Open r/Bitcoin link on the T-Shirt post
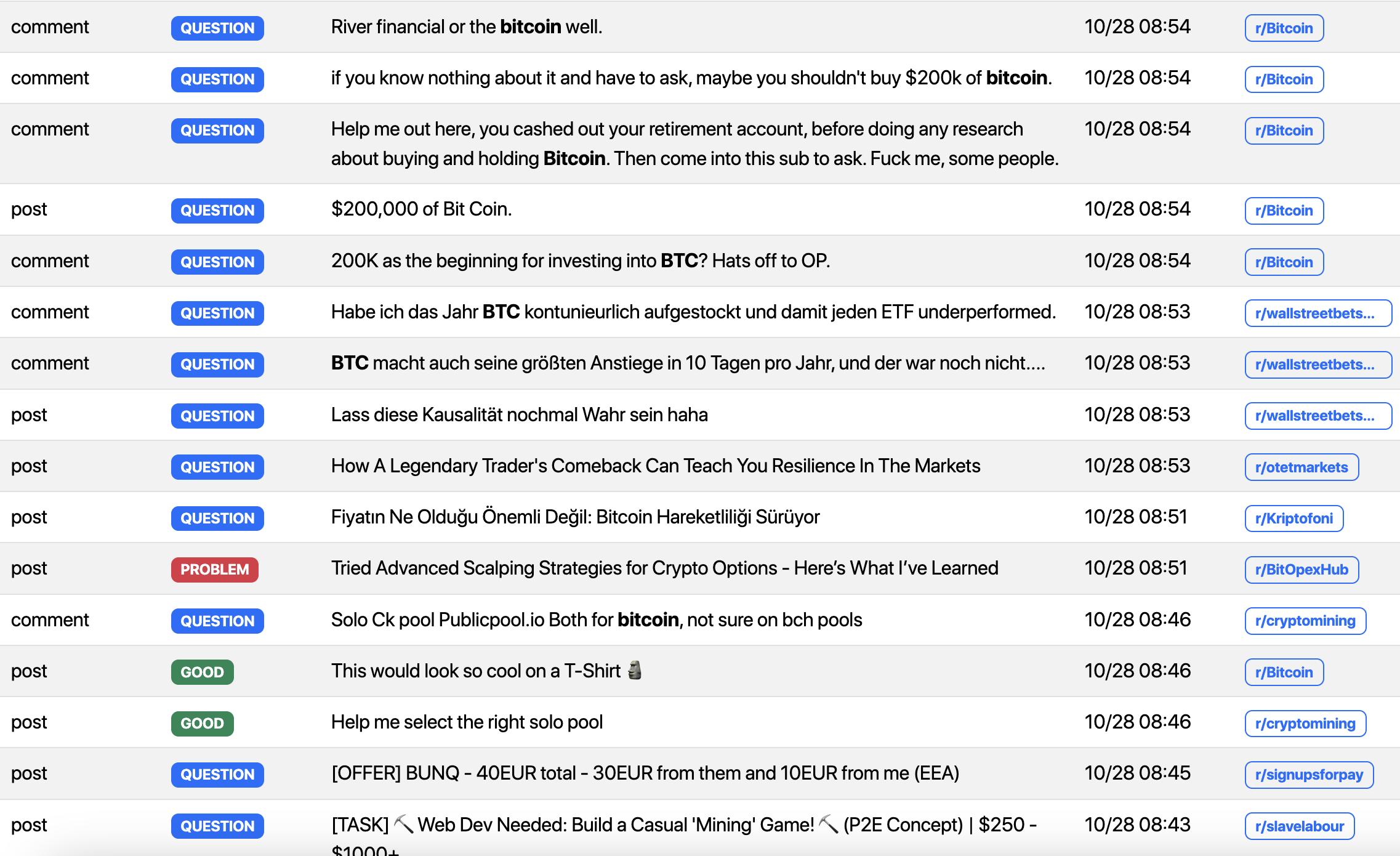 coord(1284,672)
